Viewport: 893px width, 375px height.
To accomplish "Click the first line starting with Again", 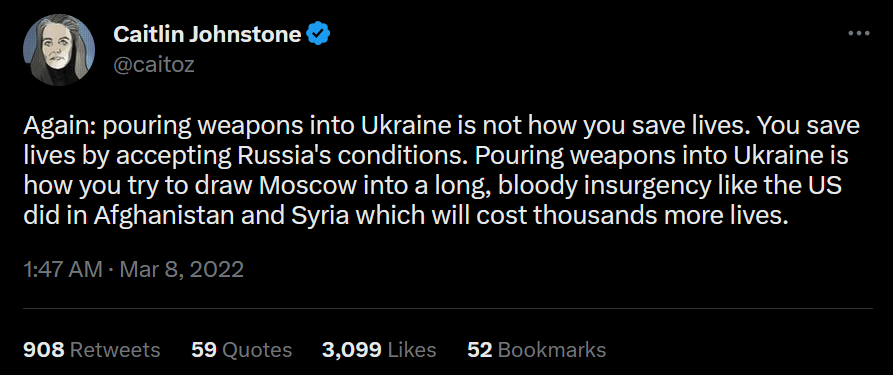I will click(442, 127).
